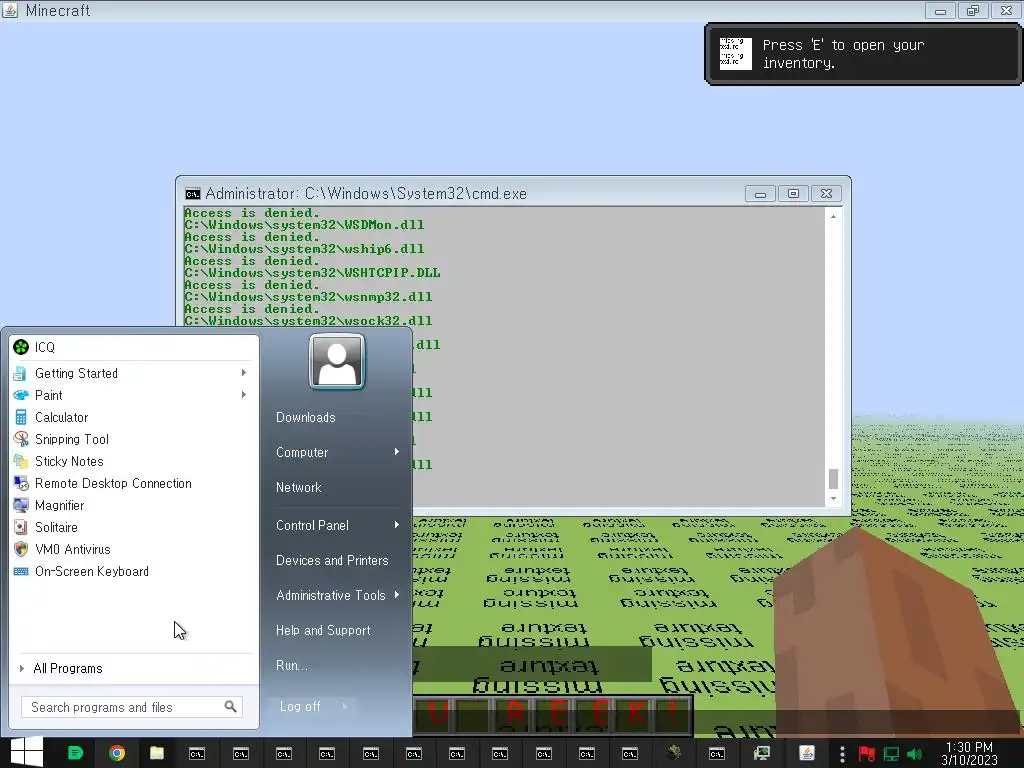The width and height of the screenshot is (1024, 768).
Task: Select the Minecraft hotbar slot showing 'U'
Action: tap(438, 714)
